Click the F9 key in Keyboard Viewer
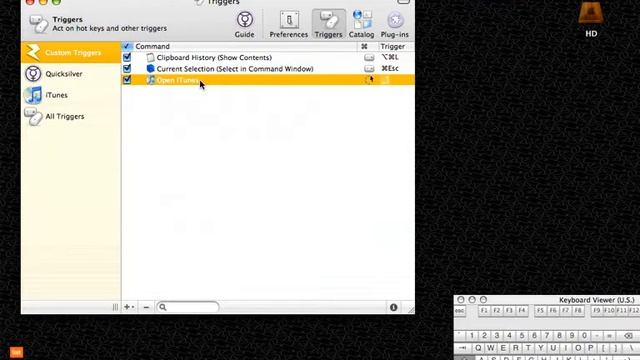The width and height of the screenshot is (640, 360). click(x=597, y=311)
